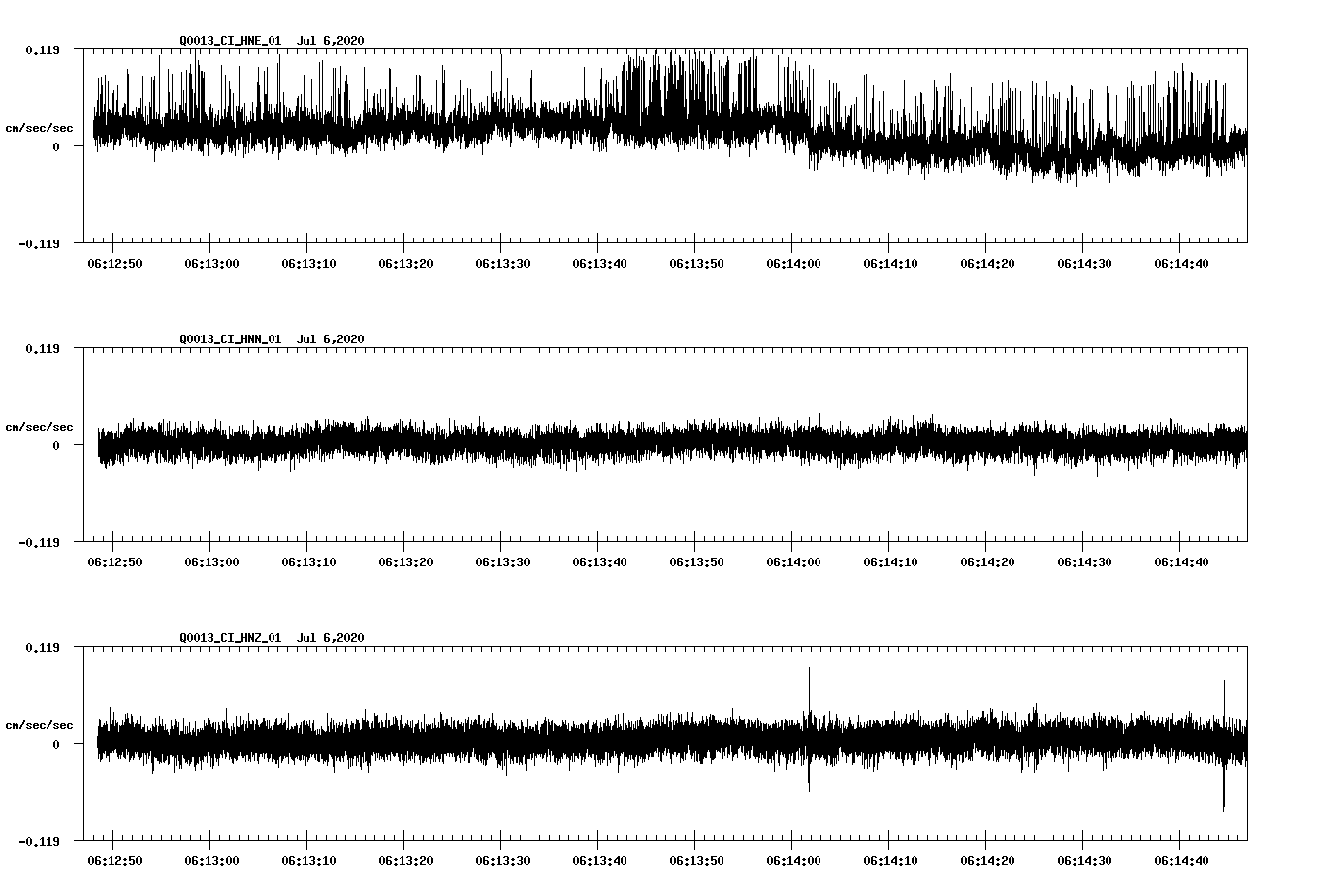
Task: Pick 06:14:30 timestamp under HNZ plot
Action: point(1085,860)
